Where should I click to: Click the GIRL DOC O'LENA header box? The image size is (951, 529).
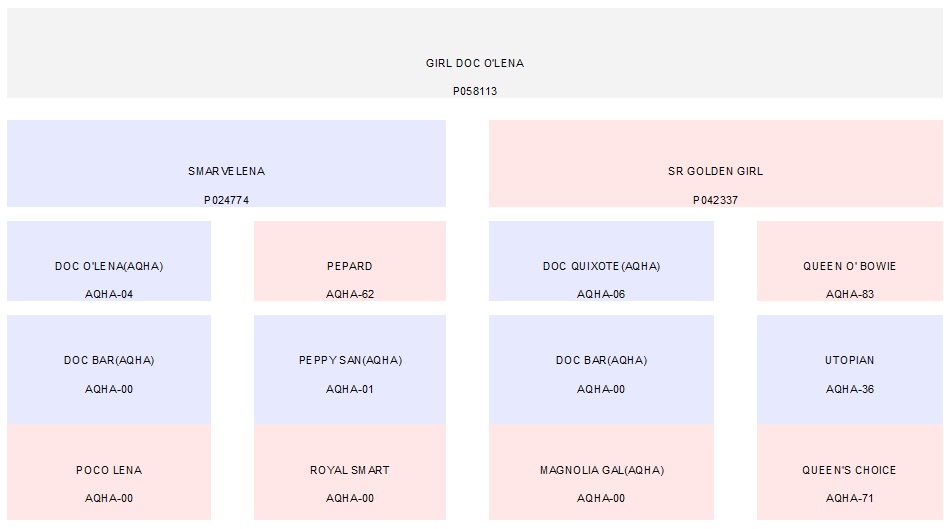click(474, 63)
